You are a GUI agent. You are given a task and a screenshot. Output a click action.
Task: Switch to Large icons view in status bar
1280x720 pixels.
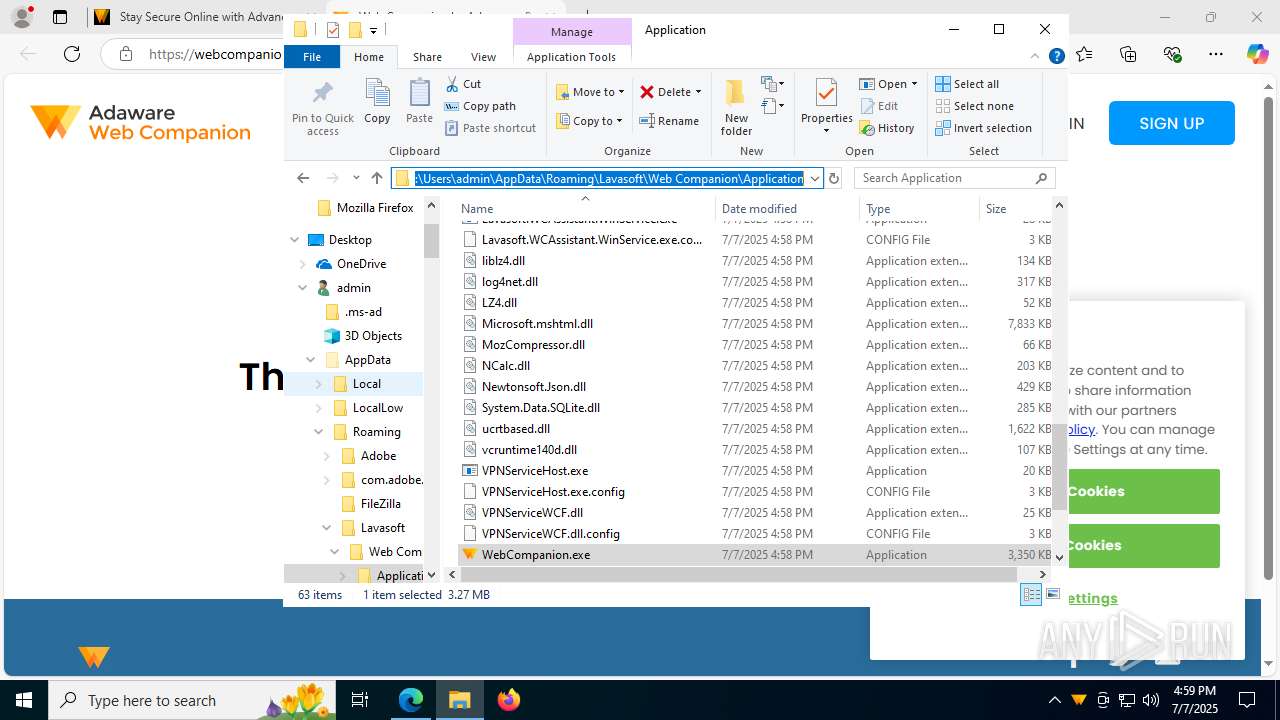coord(1053,594)
